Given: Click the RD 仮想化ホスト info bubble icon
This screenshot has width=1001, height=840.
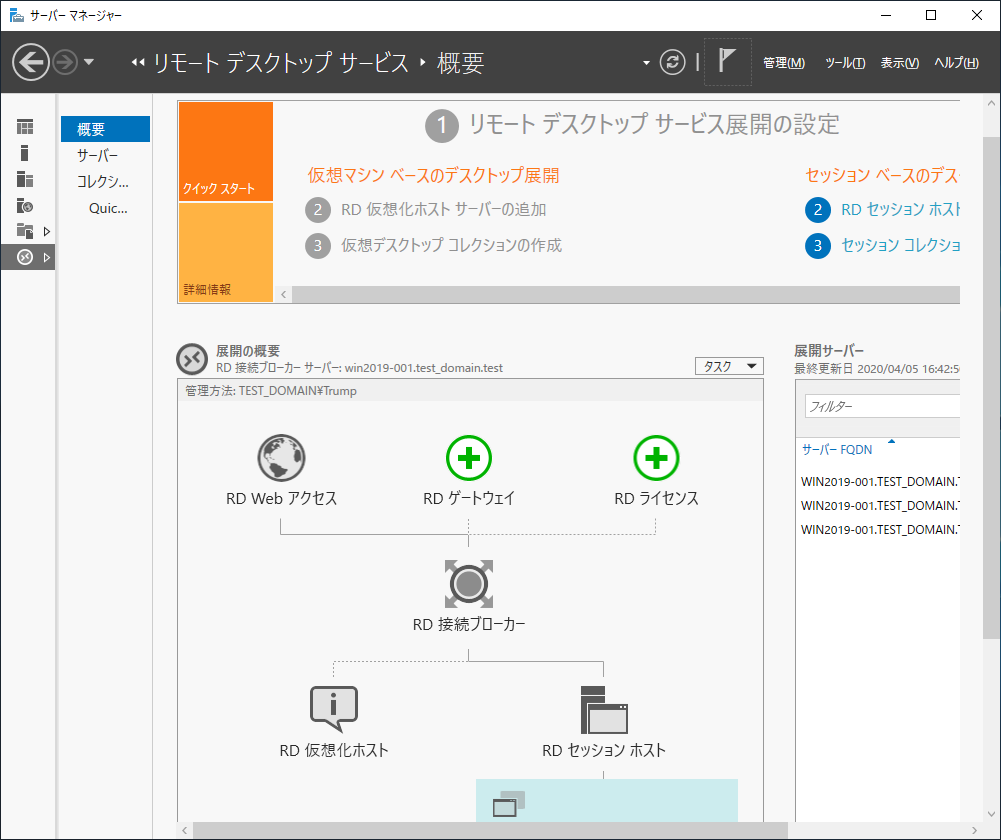Looking at the screenshot, I should coord(334,709).
